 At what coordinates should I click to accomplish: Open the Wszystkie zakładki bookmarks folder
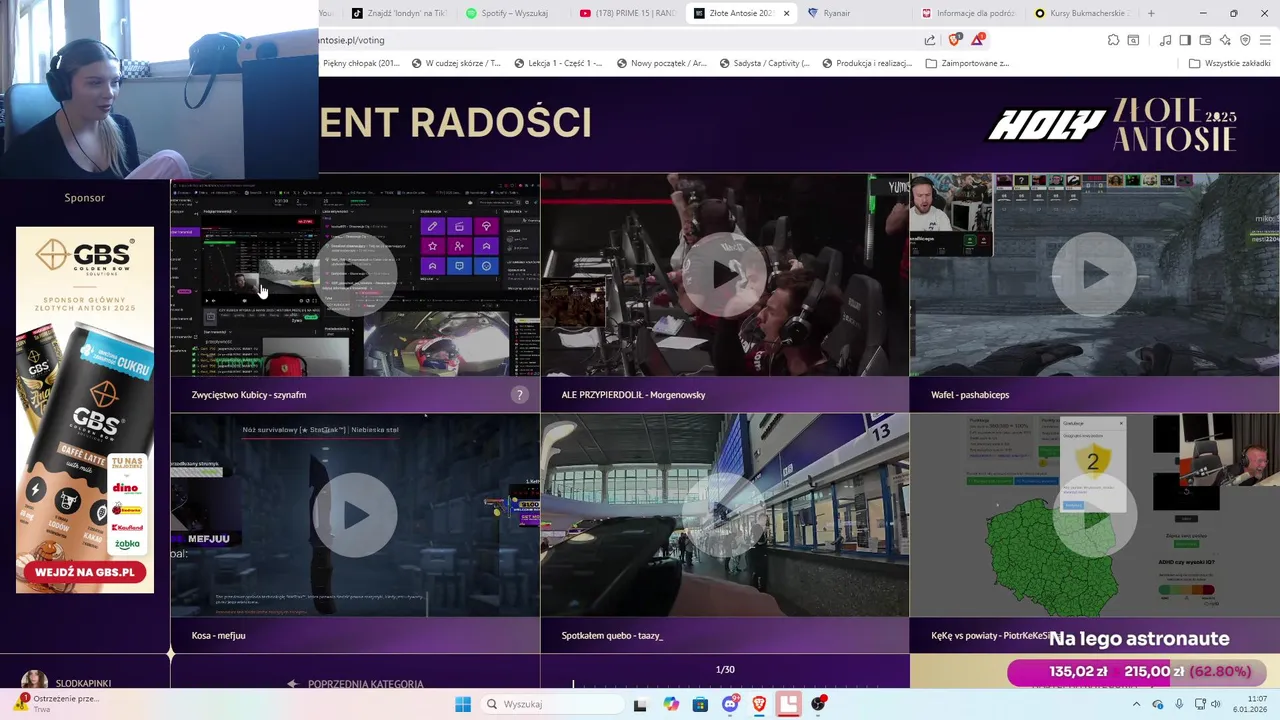[x=1230, y=63]
